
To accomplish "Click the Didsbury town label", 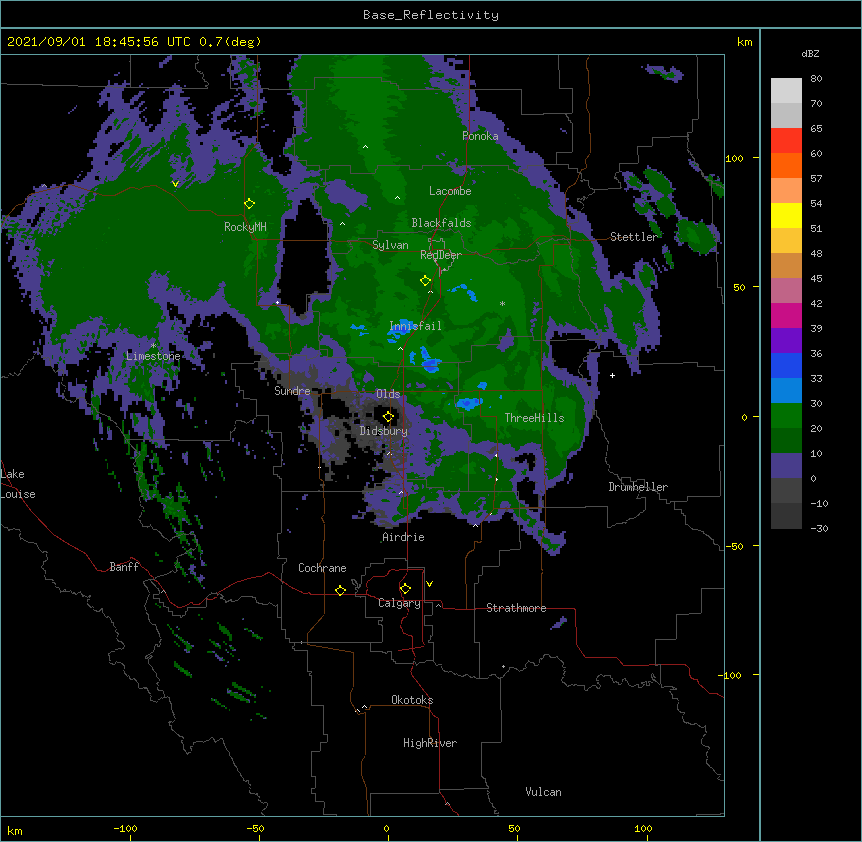I will tap(384, 431).
